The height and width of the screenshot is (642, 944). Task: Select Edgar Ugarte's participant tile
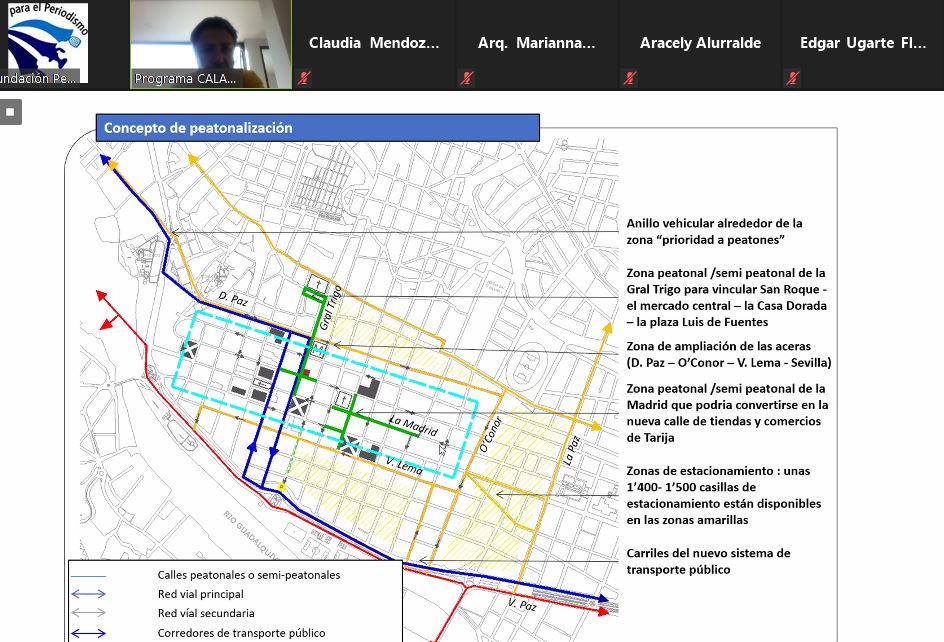pos(862,44)
